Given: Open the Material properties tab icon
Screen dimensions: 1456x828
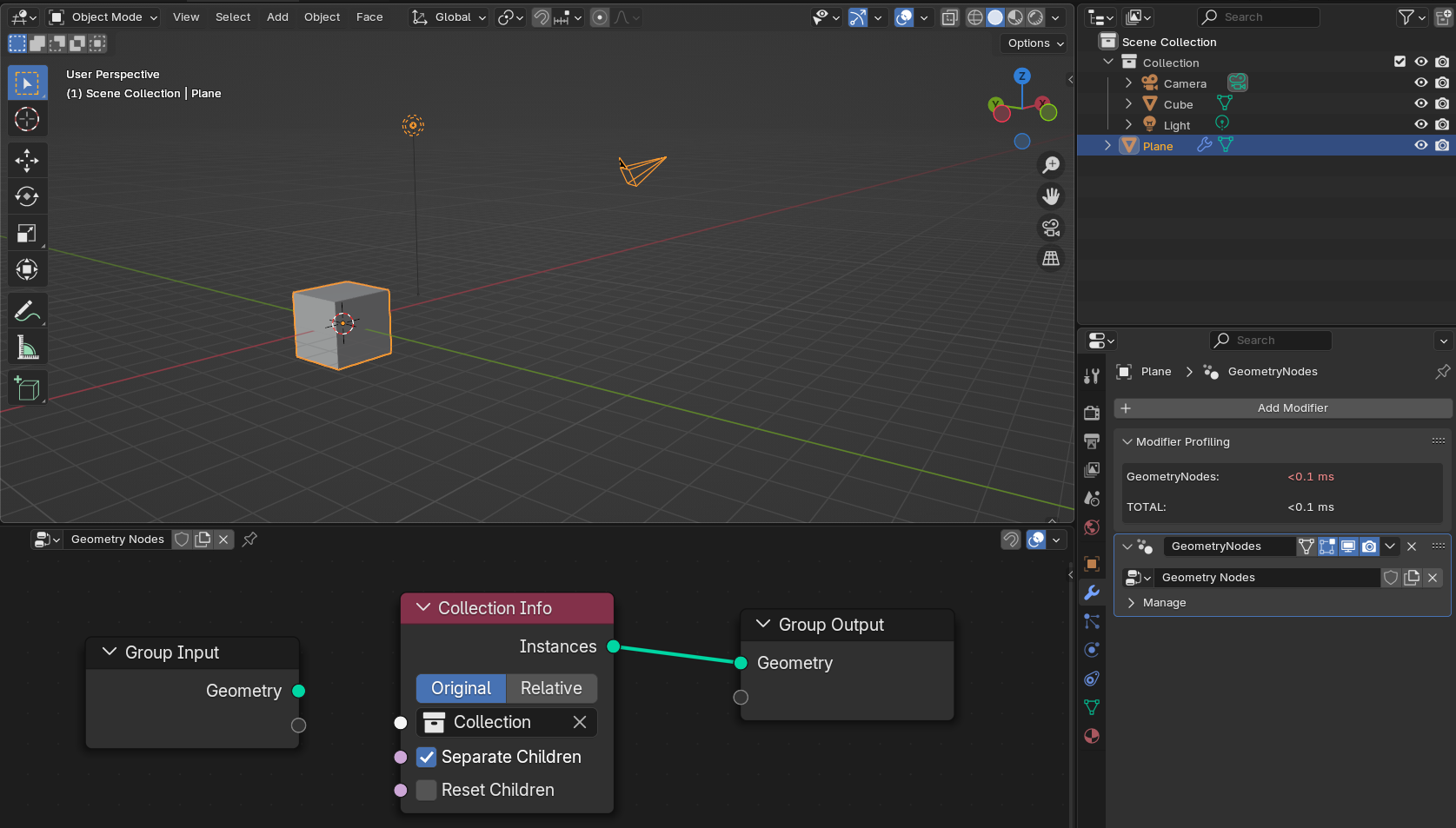Looking at the screenshot, I should (1092, 736).
